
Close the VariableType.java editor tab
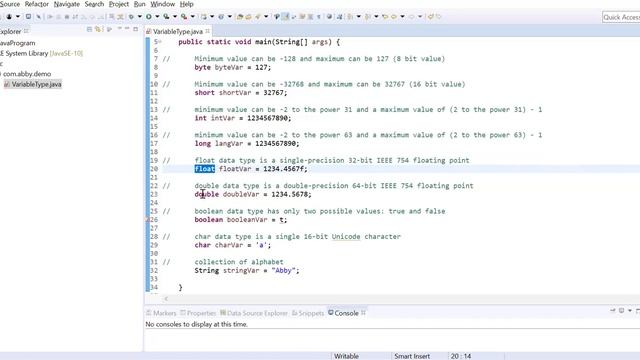208,31
